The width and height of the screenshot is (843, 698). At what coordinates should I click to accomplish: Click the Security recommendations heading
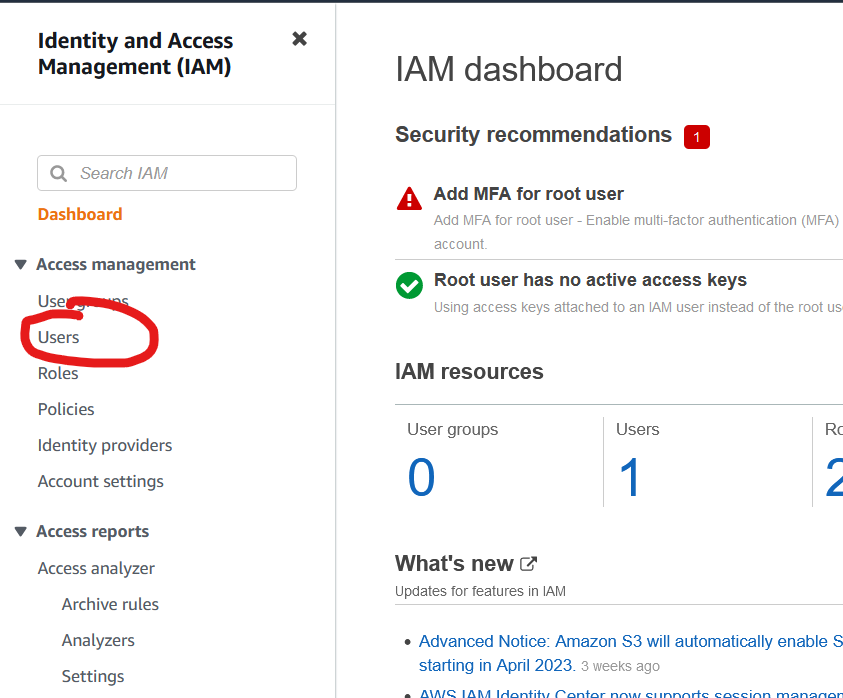533,134
